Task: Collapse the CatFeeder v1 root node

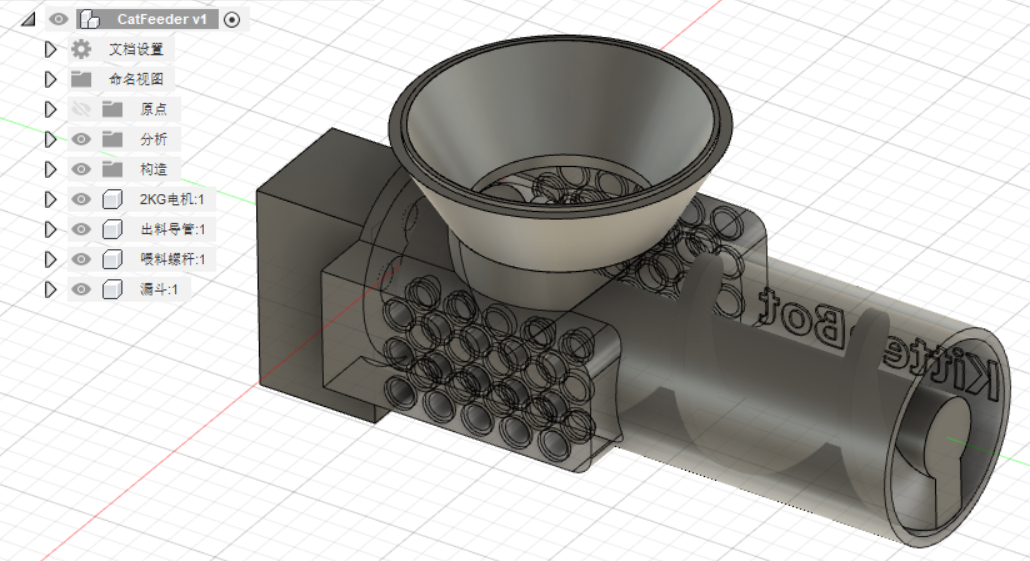Action: pos(28,20)
